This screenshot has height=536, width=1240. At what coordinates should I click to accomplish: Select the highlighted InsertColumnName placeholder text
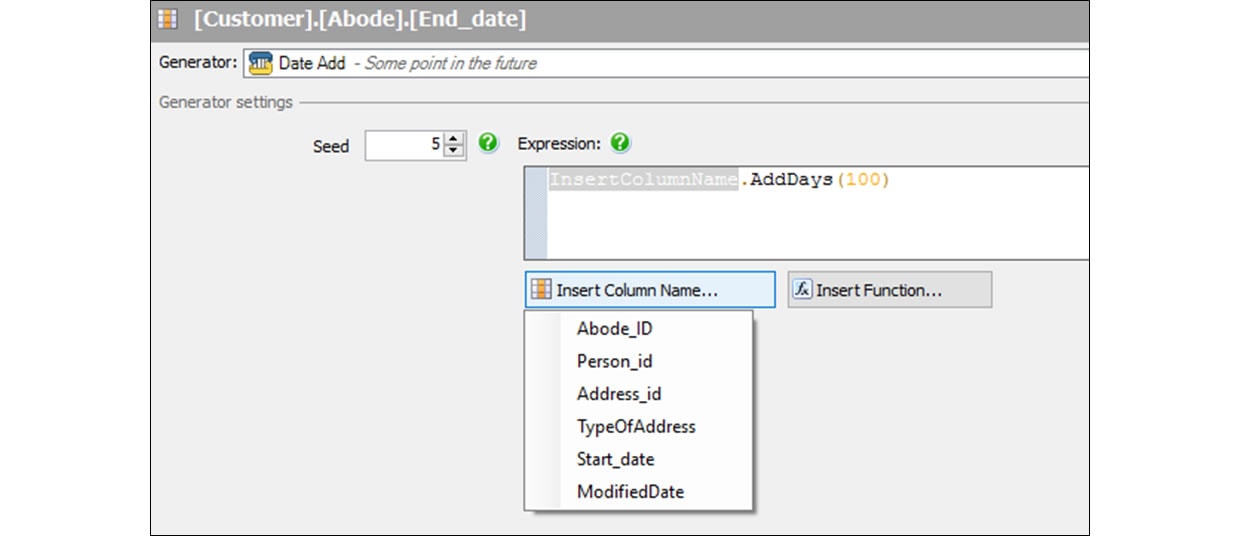tap(644, 180)
